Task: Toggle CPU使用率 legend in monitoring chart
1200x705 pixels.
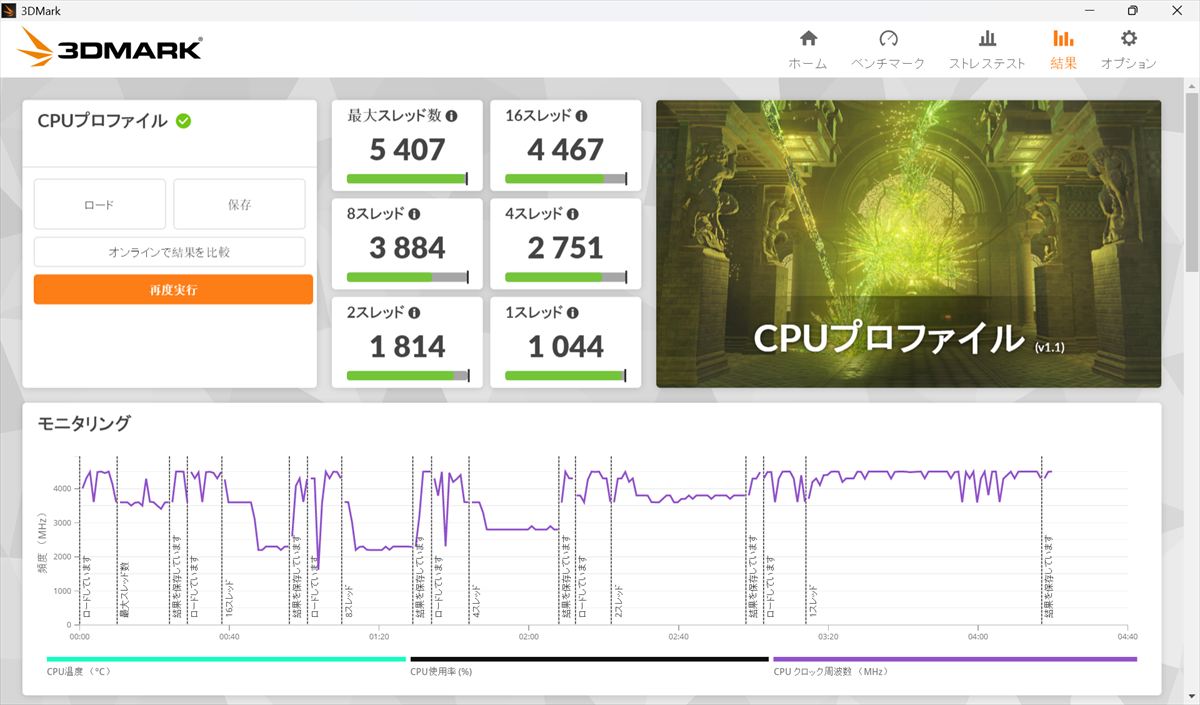Action: (x=589, y=665)
